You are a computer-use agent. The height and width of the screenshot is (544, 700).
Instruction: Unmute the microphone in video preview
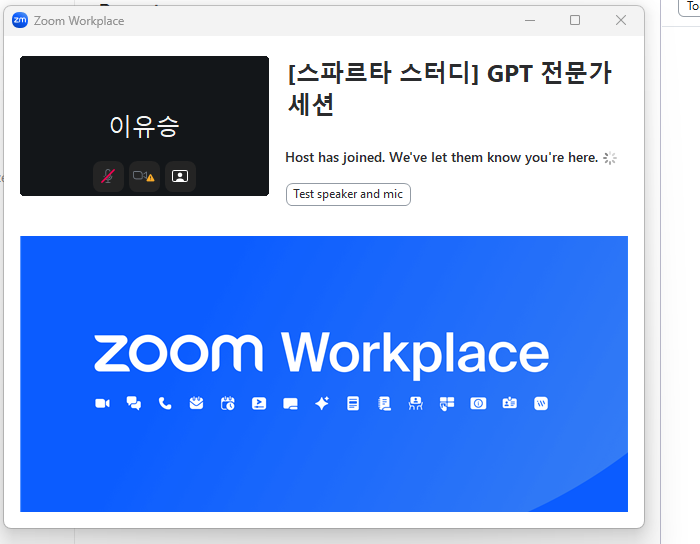click(x=108, y=176)
